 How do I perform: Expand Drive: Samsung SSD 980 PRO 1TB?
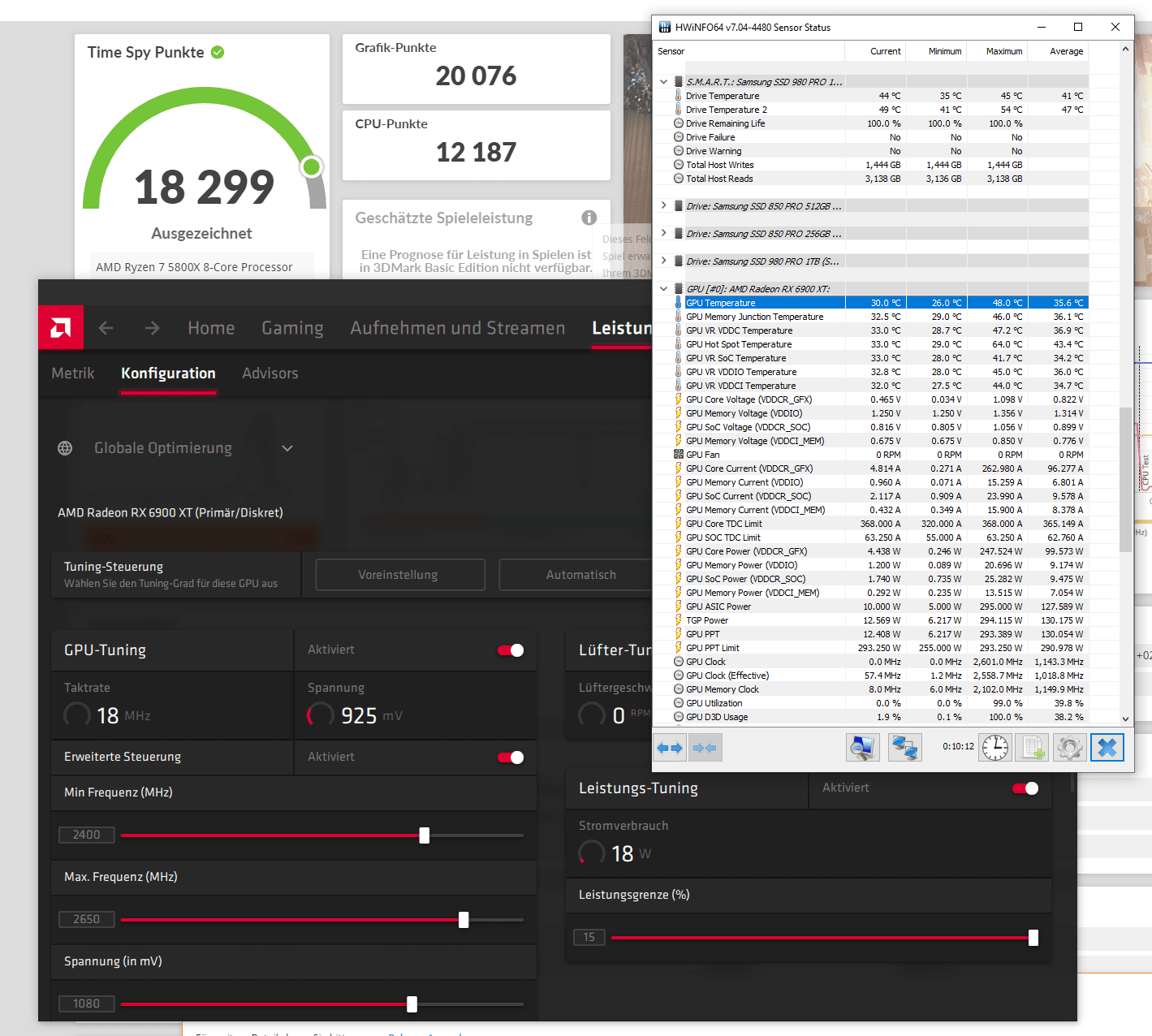(664, 261)
